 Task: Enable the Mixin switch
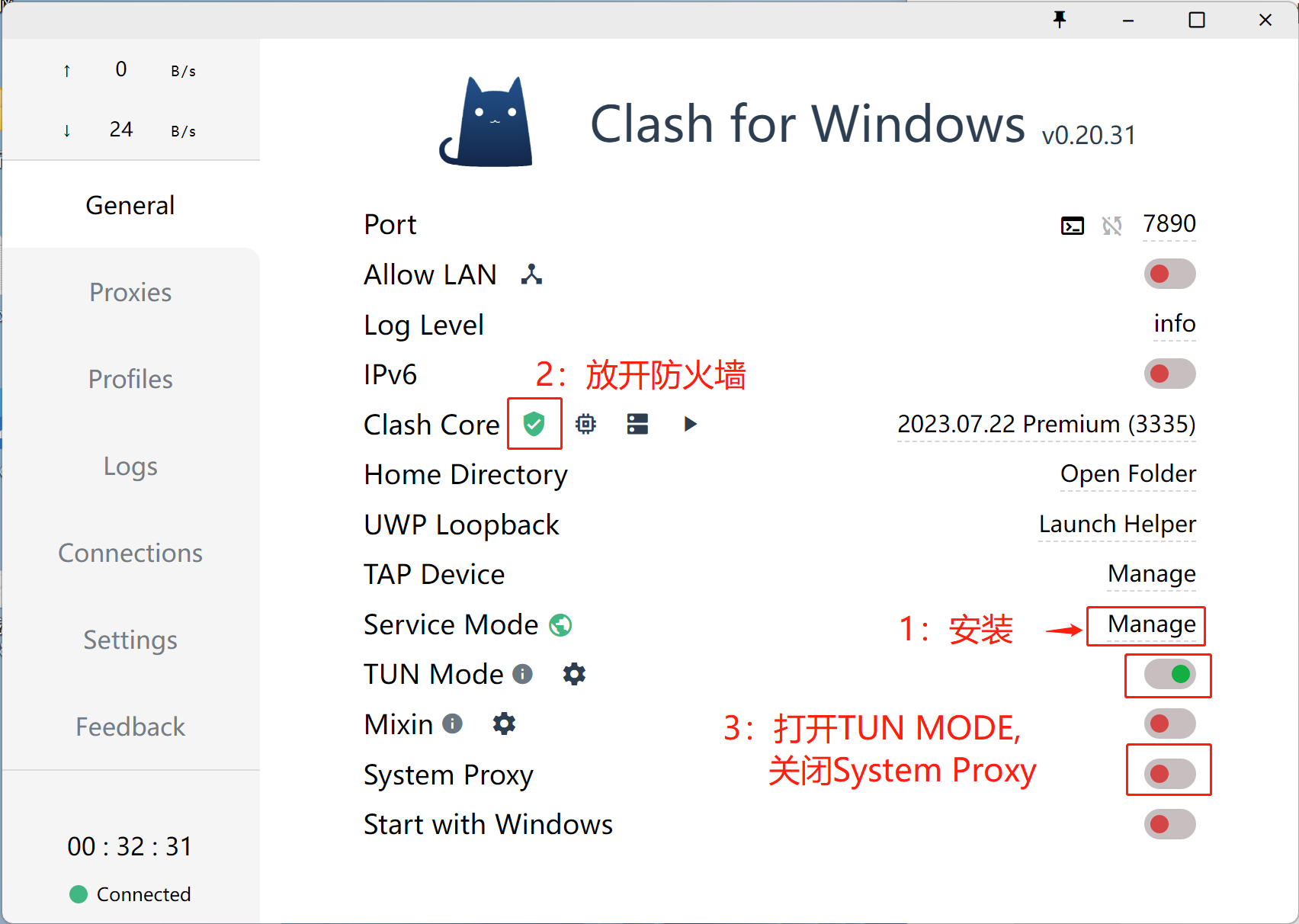1169,723
